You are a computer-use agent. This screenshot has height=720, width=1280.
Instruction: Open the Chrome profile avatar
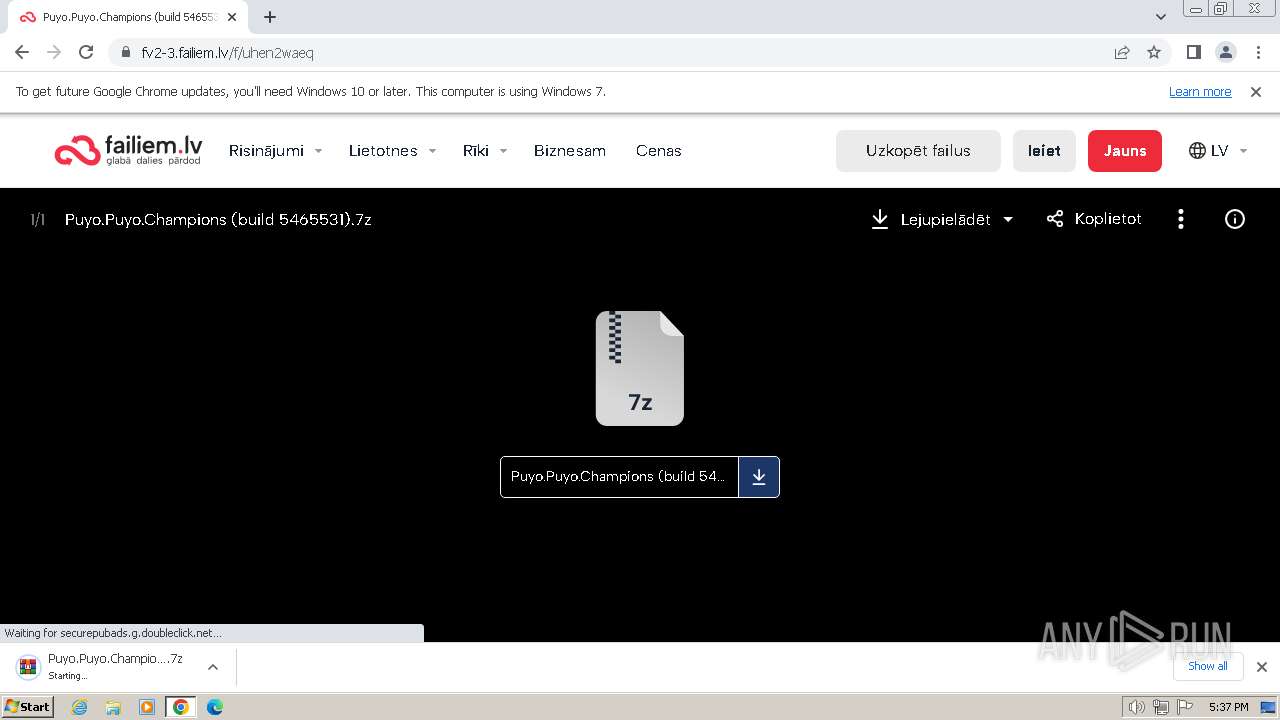coord(1225,53)
